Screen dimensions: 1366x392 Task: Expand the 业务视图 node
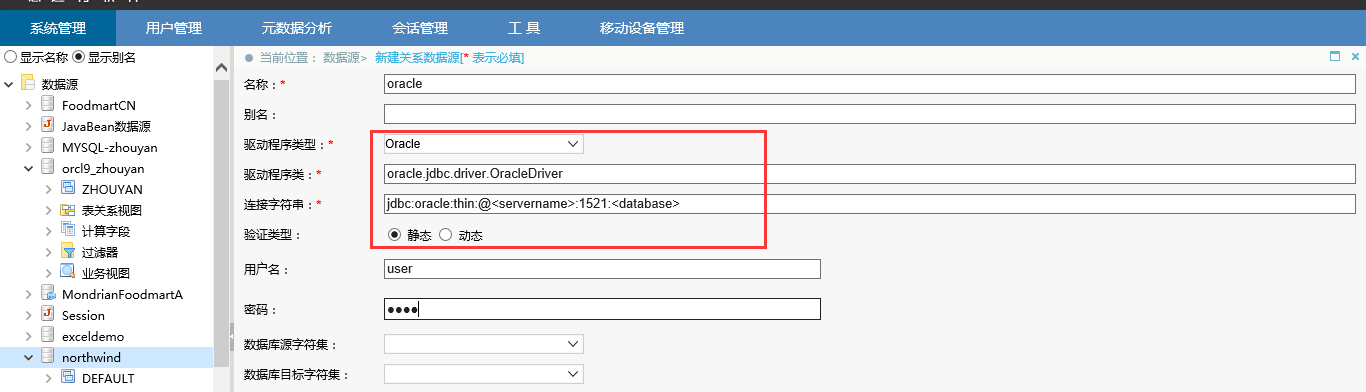tap(49, 273)
